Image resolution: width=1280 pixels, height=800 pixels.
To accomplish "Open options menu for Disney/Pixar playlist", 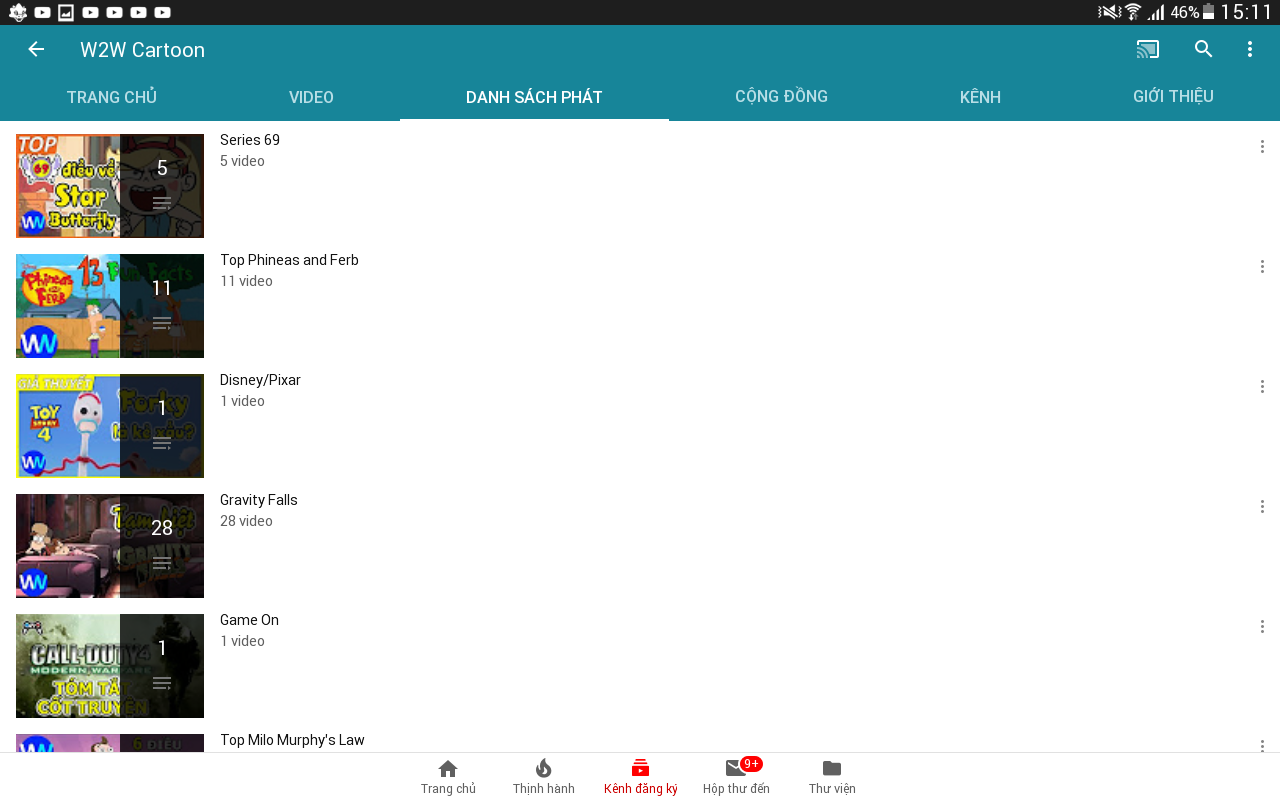I will click(1262, 387).
